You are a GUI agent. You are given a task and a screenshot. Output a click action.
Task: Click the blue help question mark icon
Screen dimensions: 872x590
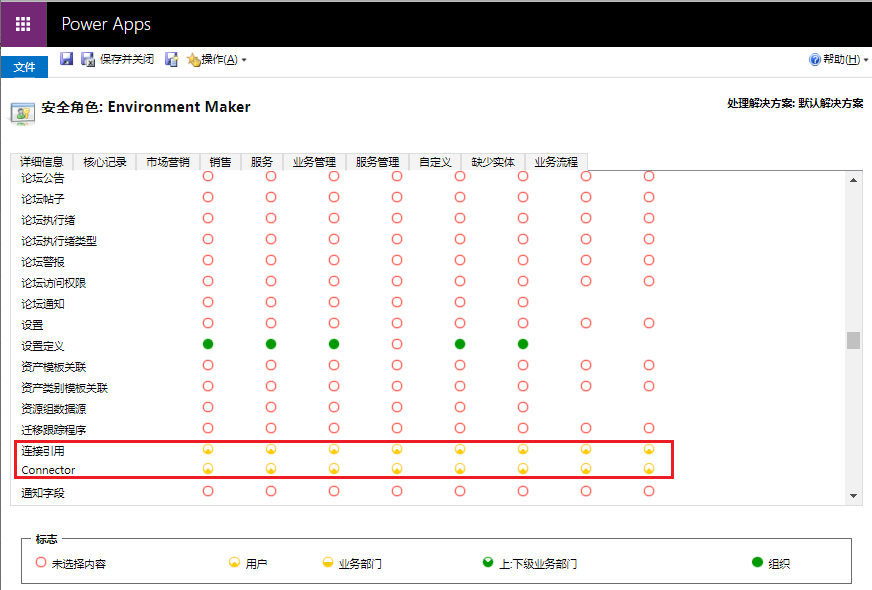pos(815,60)
